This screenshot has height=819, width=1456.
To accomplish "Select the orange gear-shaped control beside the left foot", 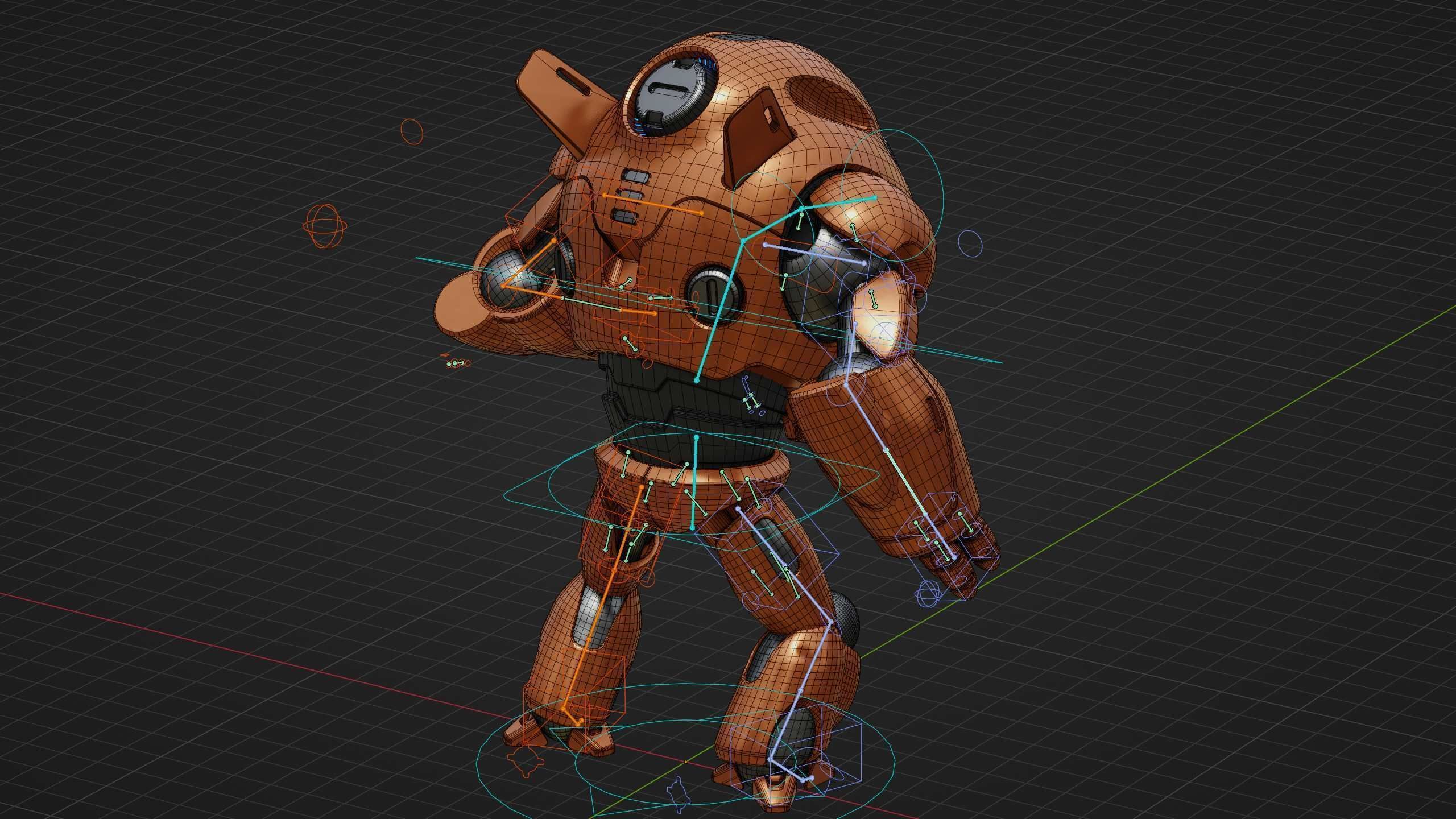I will [524, 762].
